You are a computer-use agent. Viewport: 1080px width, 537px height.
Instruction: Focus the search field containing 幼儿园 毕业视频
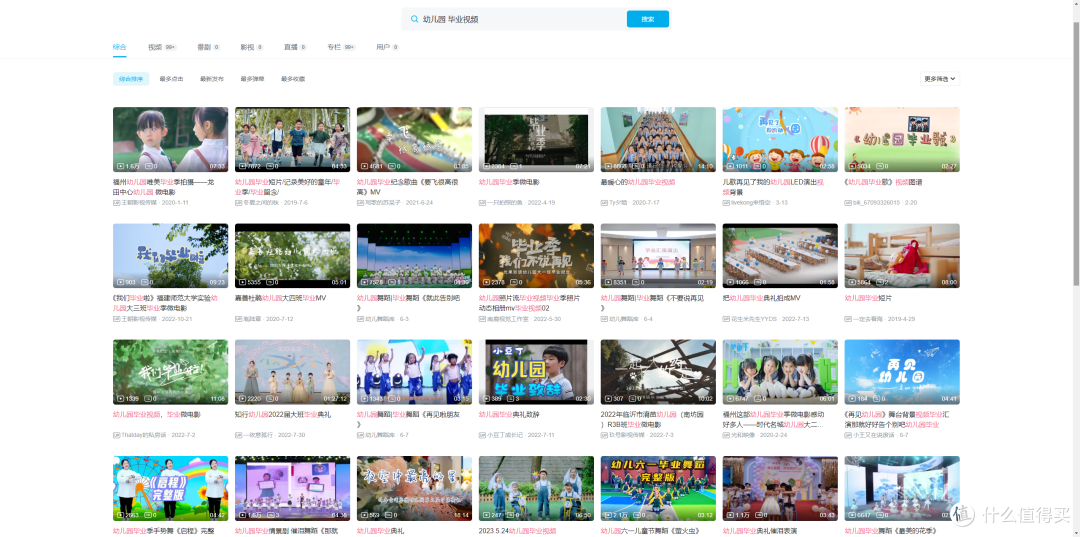coord(514,19)
